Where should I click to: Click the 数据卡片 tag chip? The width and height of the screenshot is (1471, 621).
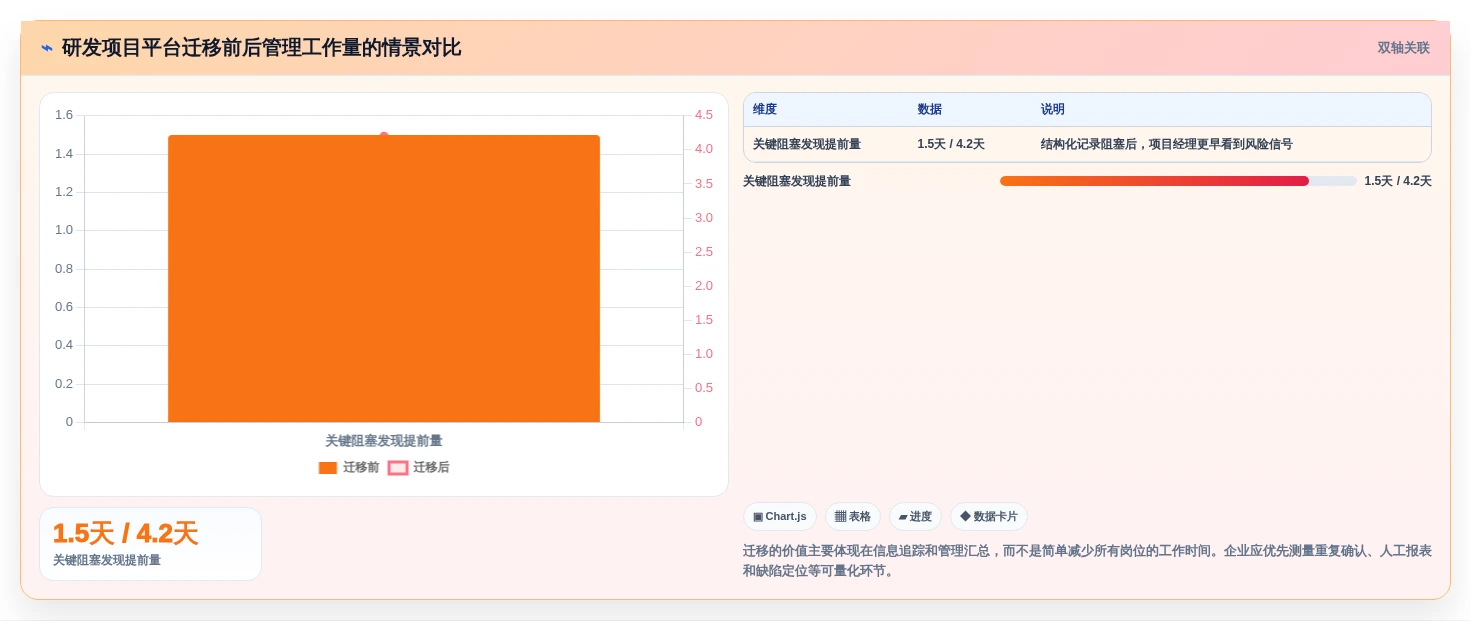click(989, 517)
